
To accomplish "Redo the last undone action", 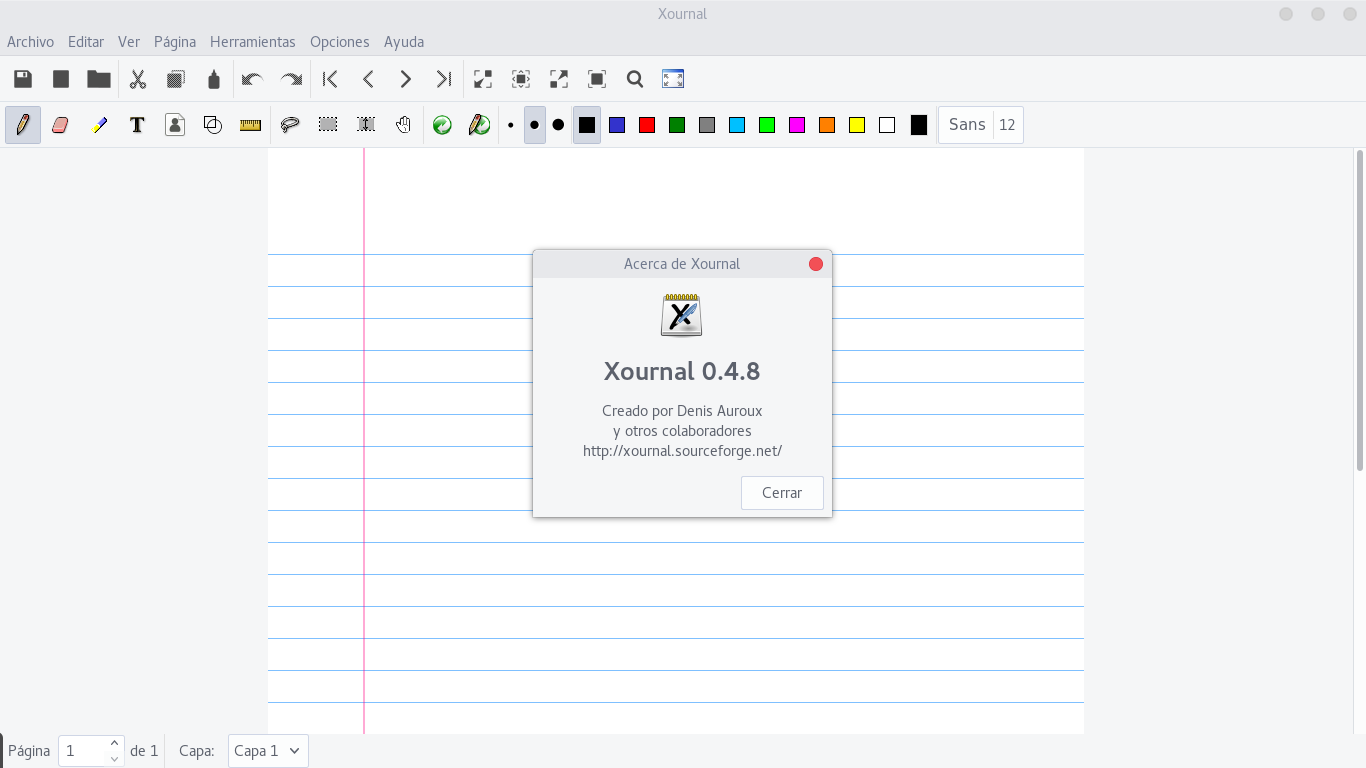I will coord(291,79).
